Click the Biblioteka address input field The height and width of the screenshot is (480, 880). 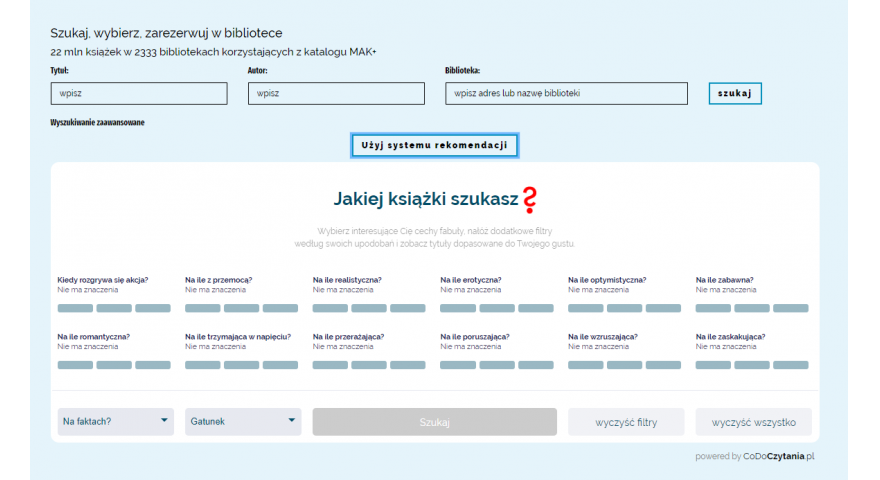(566, 93)
